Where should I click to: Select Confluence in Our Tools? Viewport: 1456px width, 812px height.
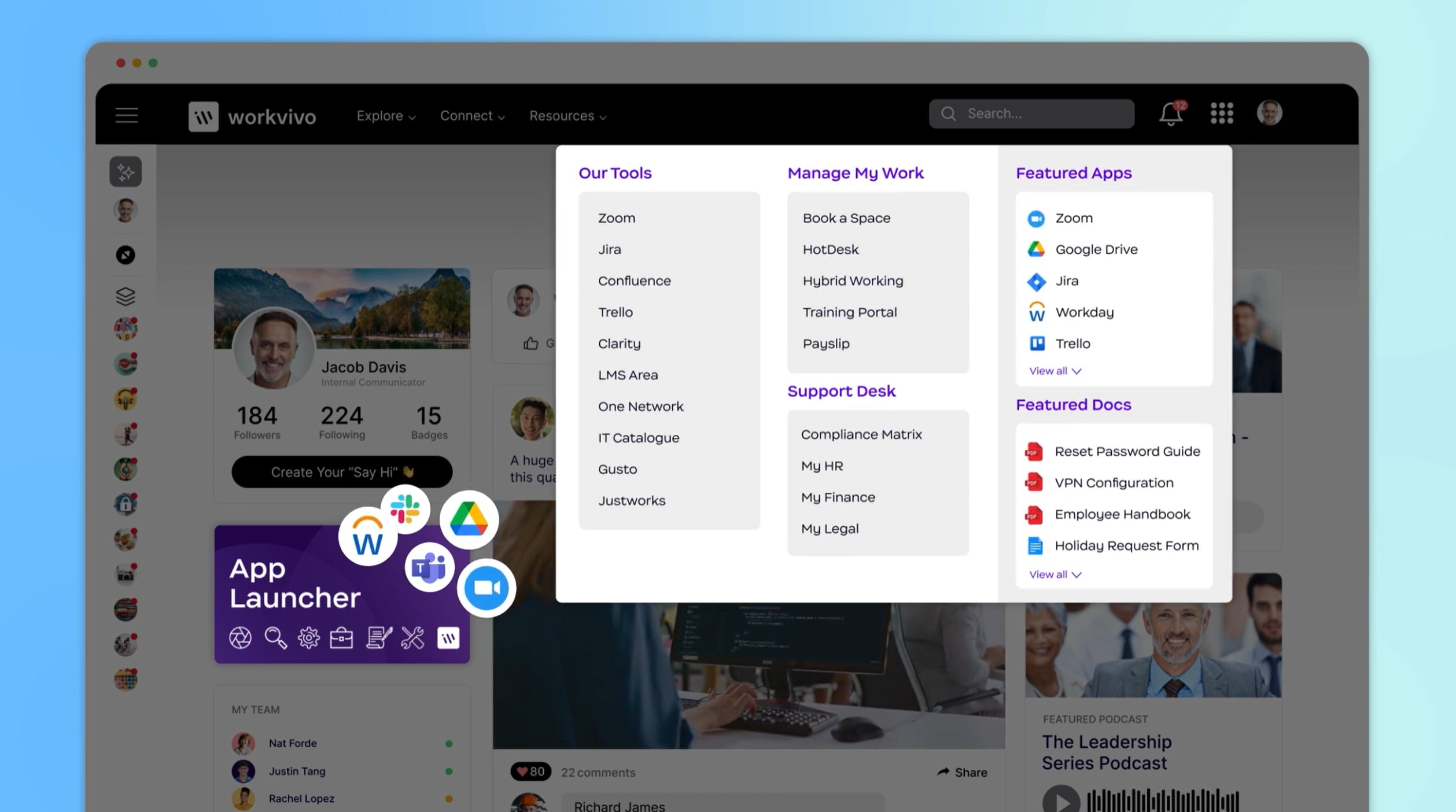point(635,281)
